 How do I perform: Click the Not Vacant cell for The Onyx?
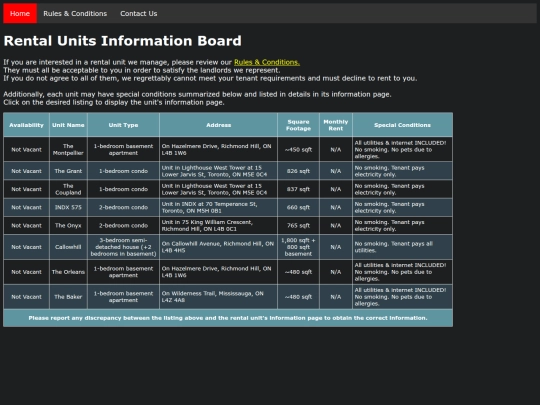[x=27, y=226]
